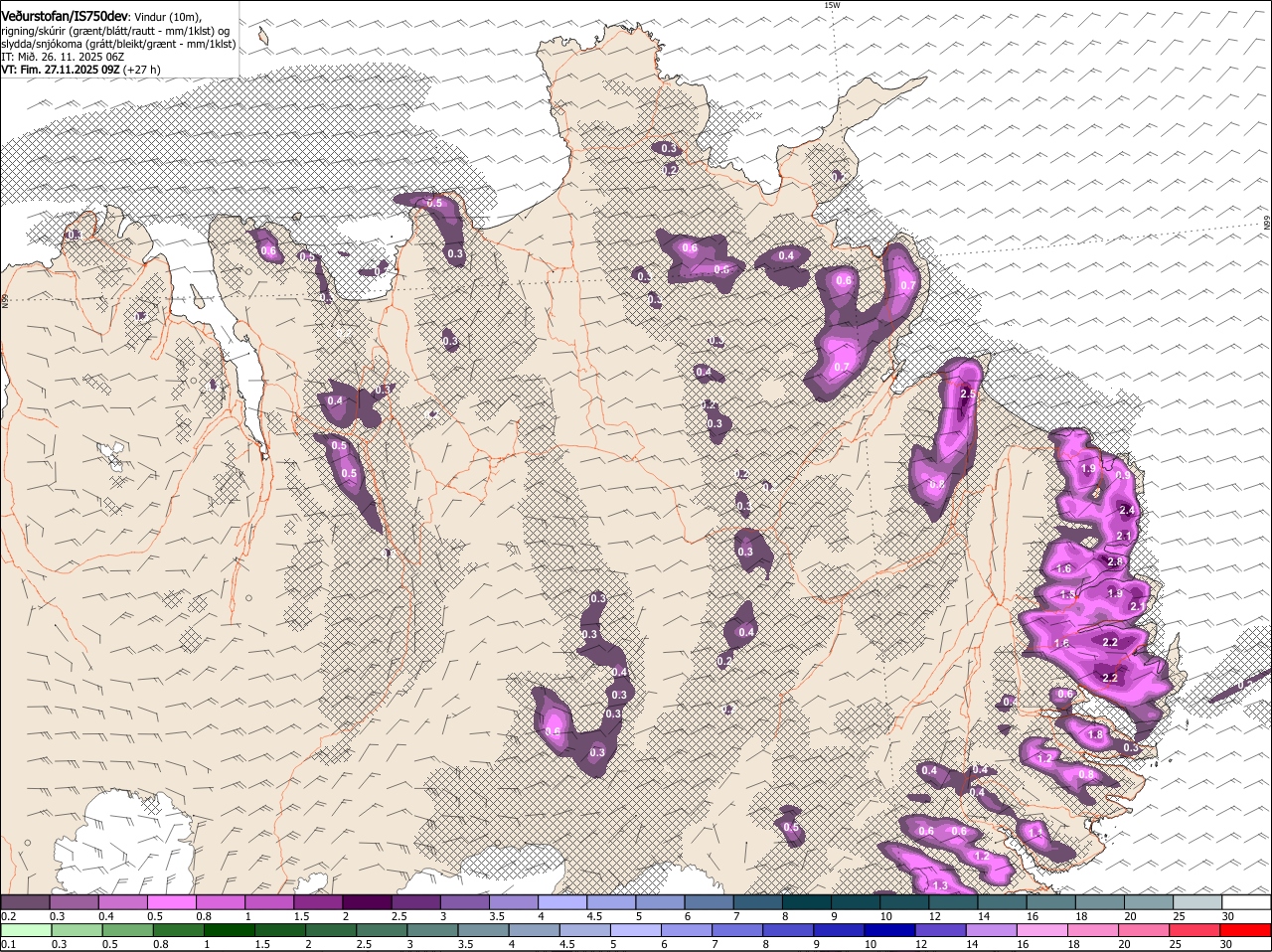Select the pink 18–20 rain legend swatch
1272x952 pixels.
[1094, 930]
